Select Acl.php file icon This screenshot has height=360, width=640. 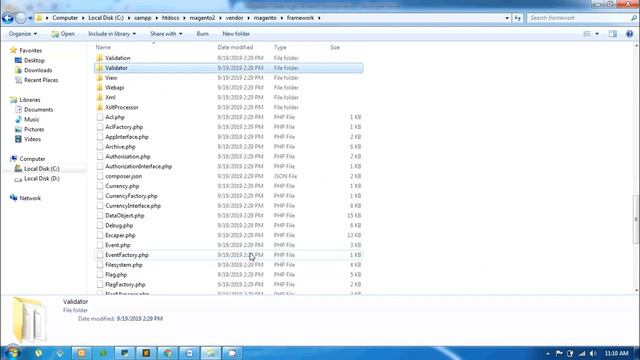[x=100, y=117]
